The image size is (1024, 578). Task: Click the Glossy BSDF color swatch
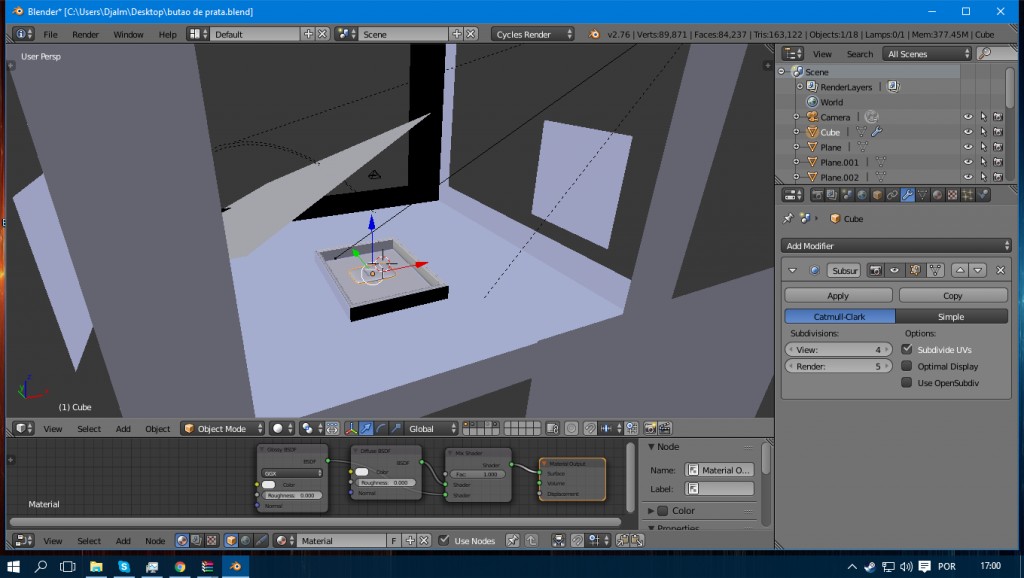tap(269, 485)
